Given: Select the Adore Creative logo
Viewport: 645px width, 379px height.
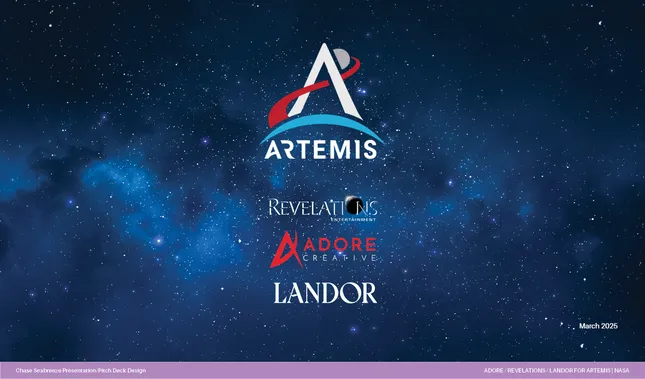Looking at the screenshot, I should (x=323, y=250).
